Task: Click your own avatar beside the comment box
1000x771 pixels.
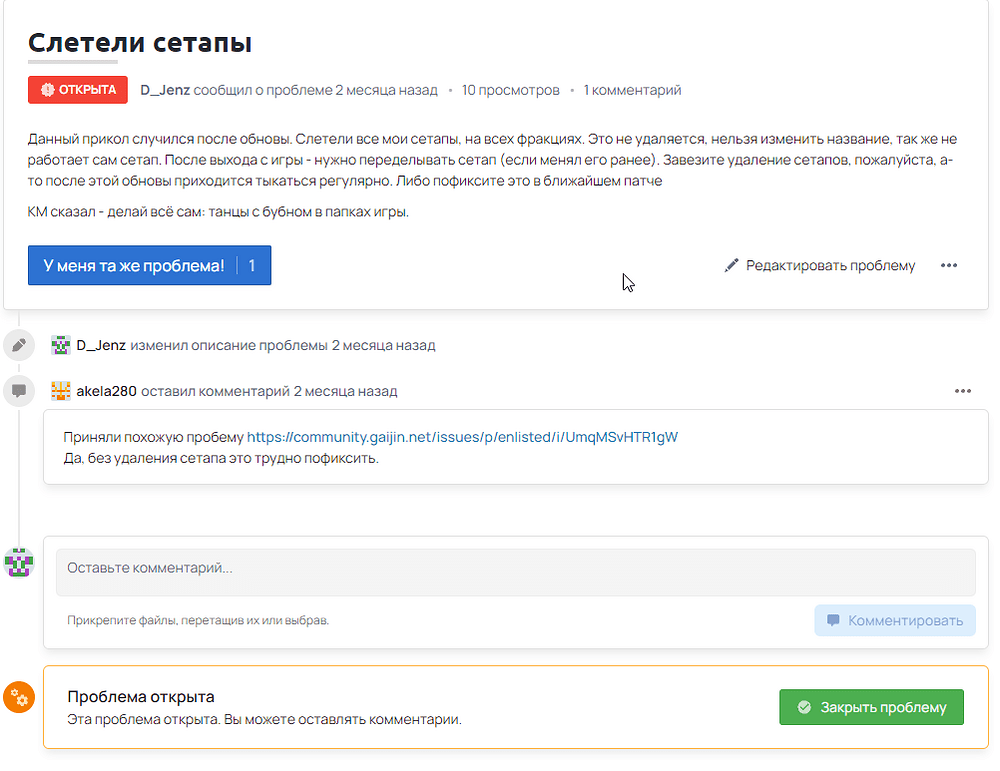Action: tap(20, 563)
